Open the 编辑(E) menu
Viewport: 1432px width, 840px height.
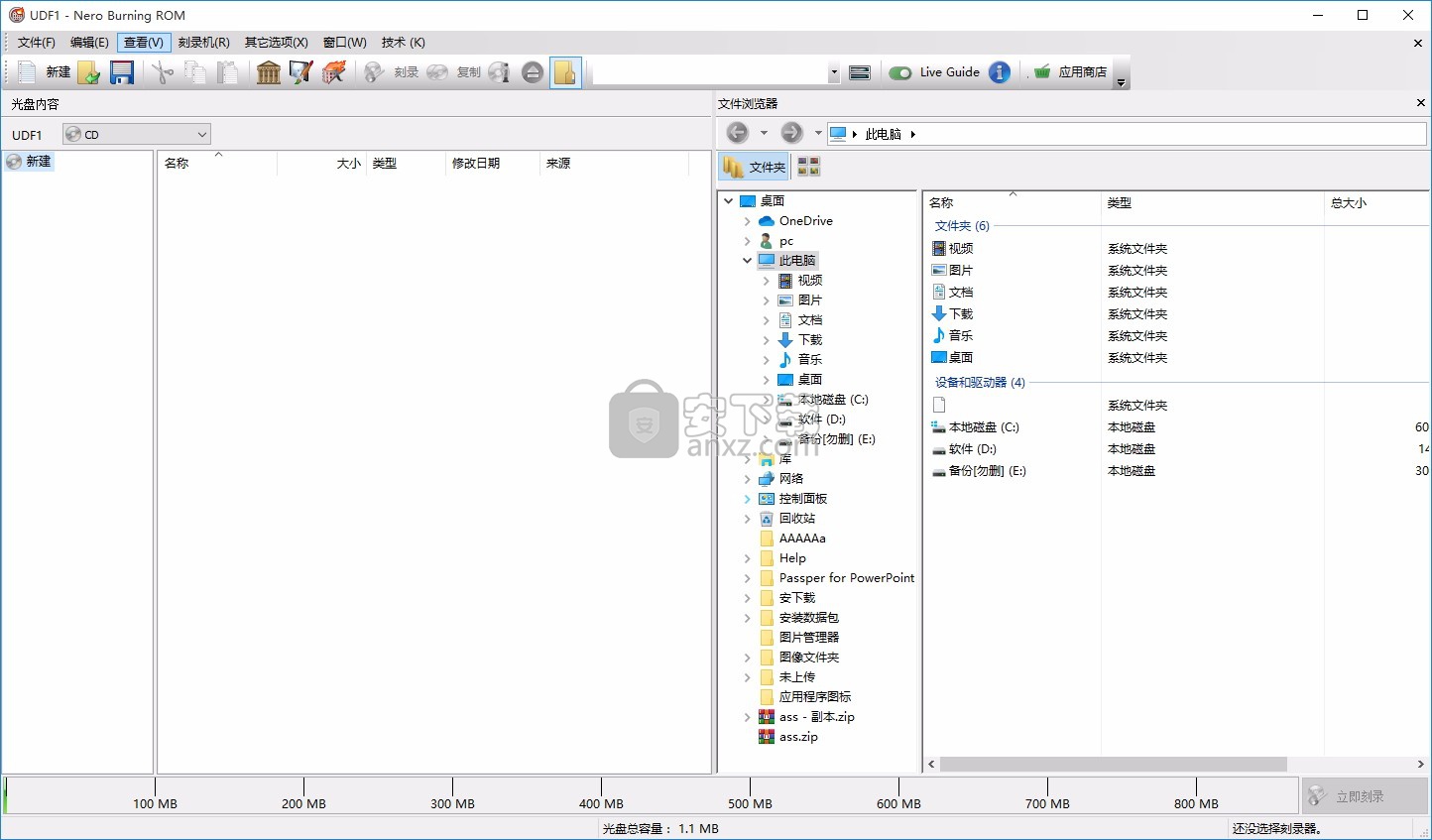click(89, 43)
